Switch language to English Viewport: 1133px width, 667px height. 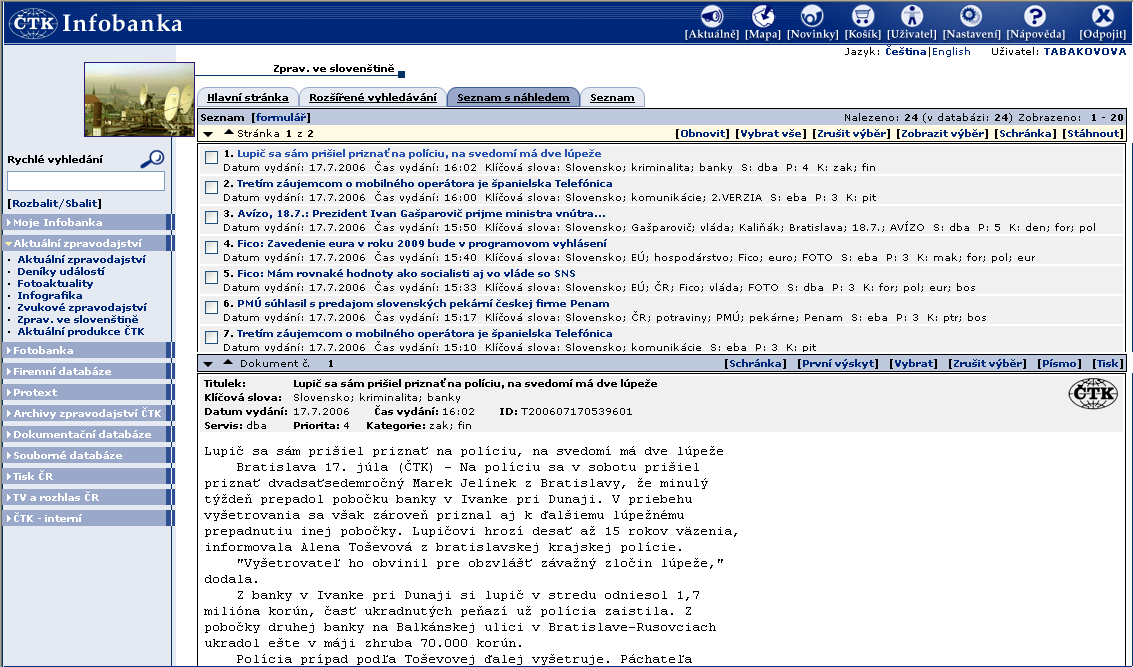click(951, 52)
